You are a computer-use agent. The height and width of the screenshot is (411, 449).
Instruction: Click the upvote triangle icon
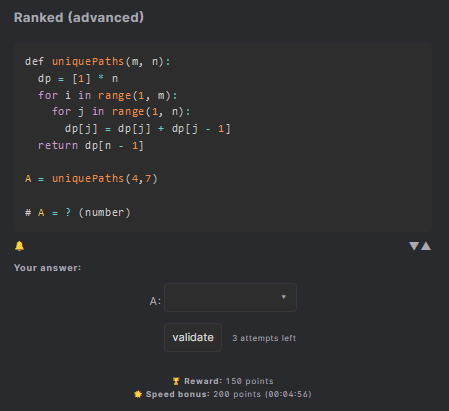coord(426,246)
